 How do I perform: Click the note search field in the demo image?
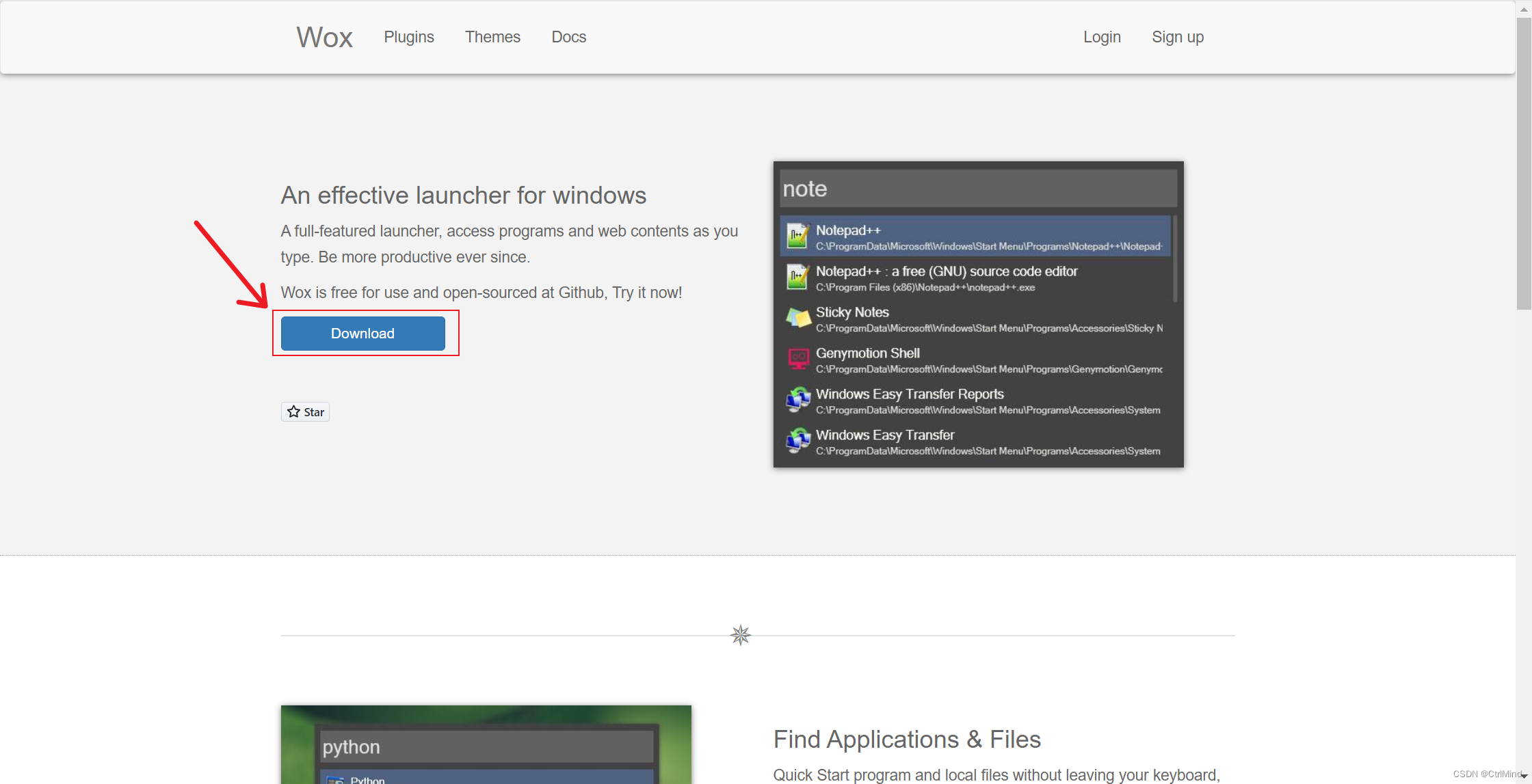978,188
